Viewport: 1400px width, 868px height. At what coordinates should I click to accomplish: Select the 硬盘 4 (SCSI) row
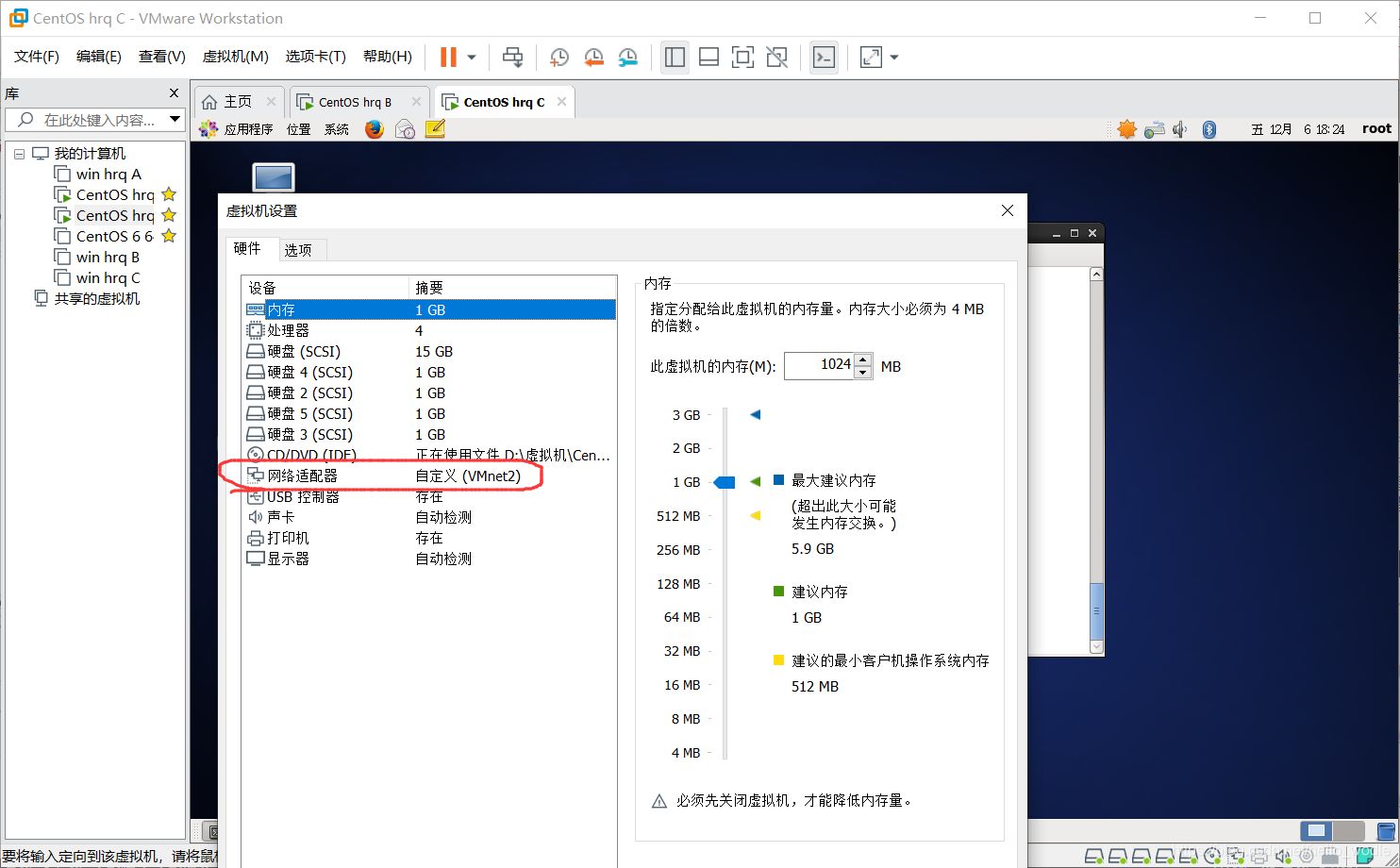[x=430, y=372]
